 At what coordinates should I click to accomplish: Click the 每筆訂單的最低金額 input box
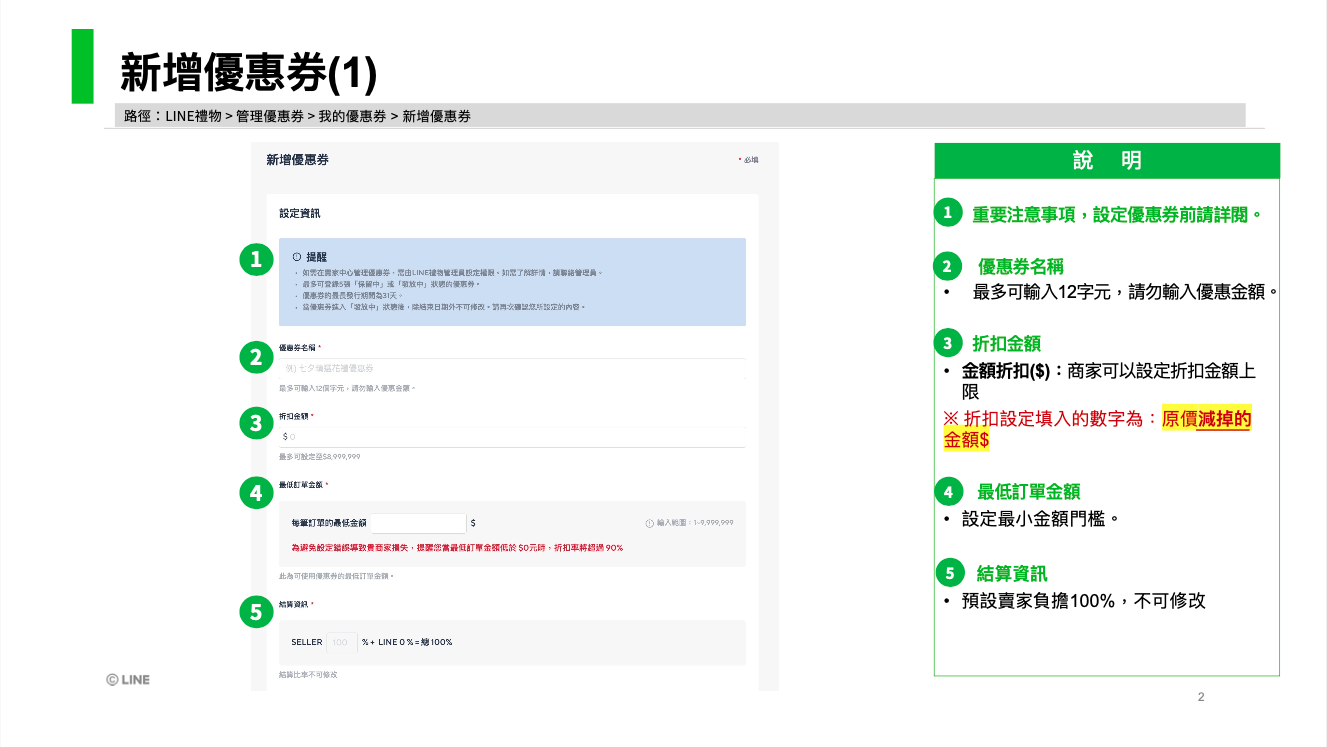click(418, 523)
